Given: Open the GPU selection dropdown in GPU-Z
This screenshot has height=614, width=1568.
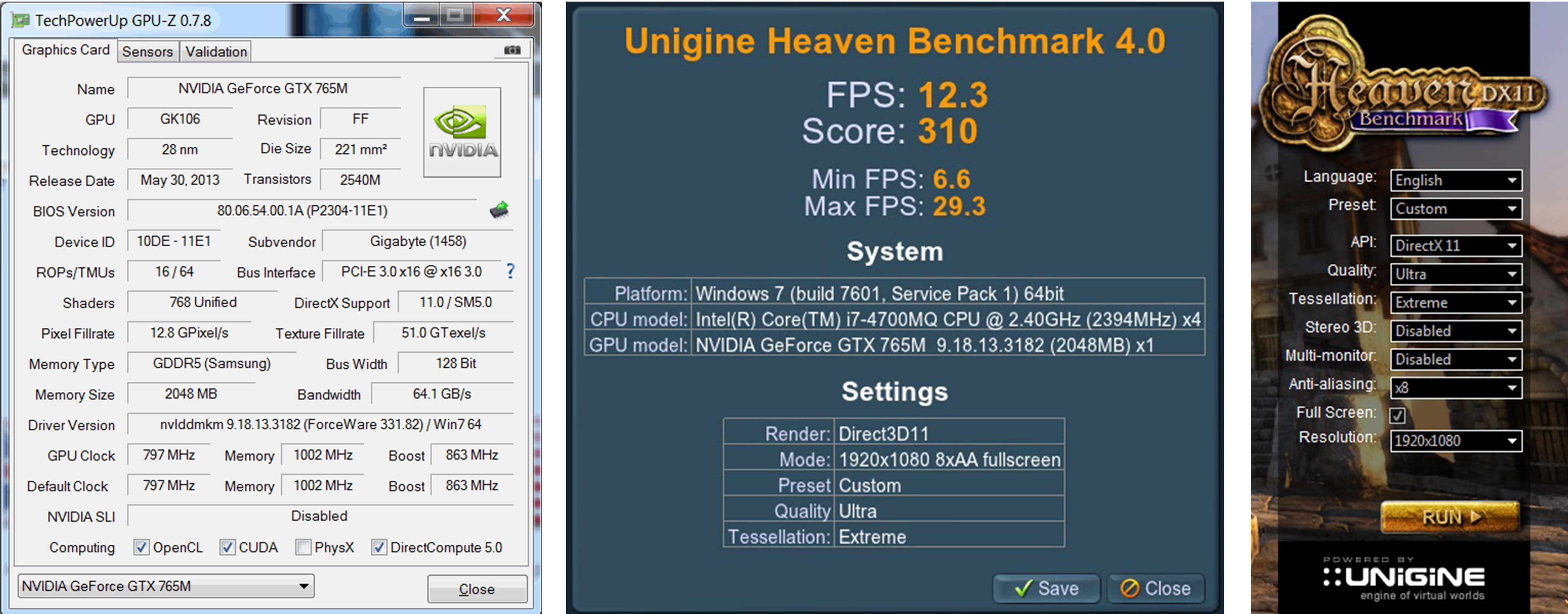Looking at the screenshot, I should coord(166,586).
